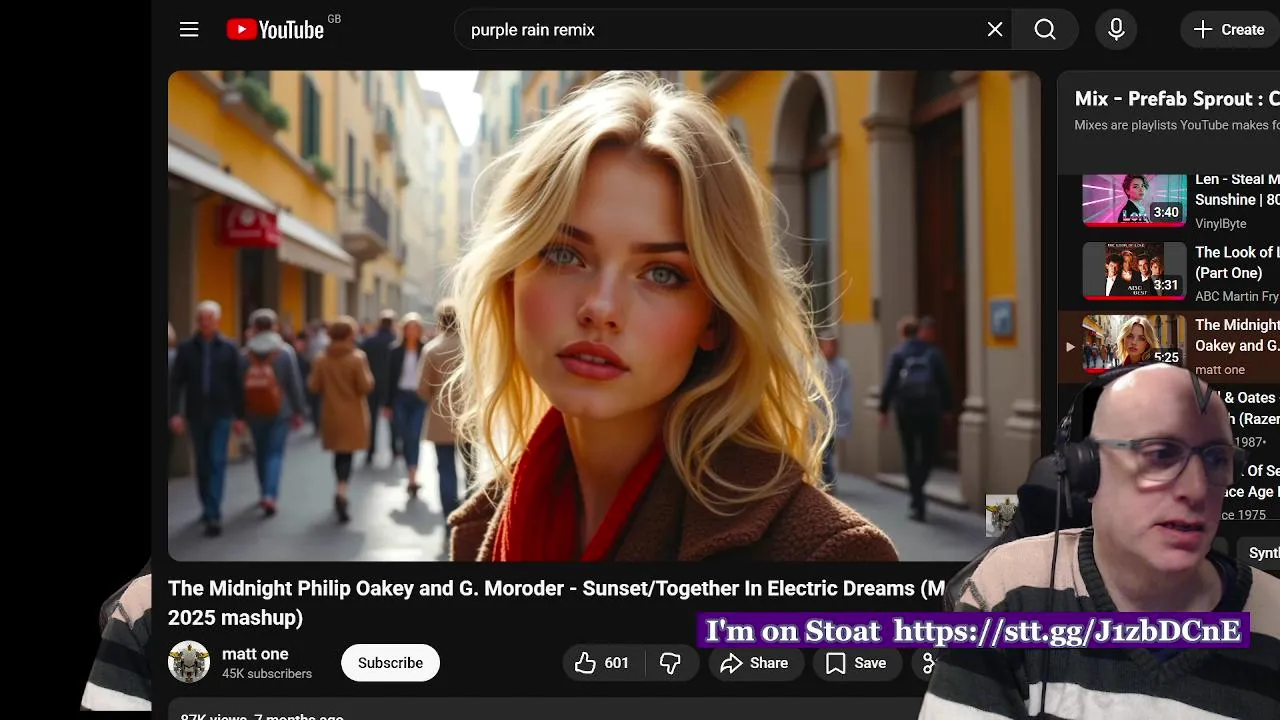Click the magnifier search button
The image size is (1280, 720).
tap(1045, 30)
